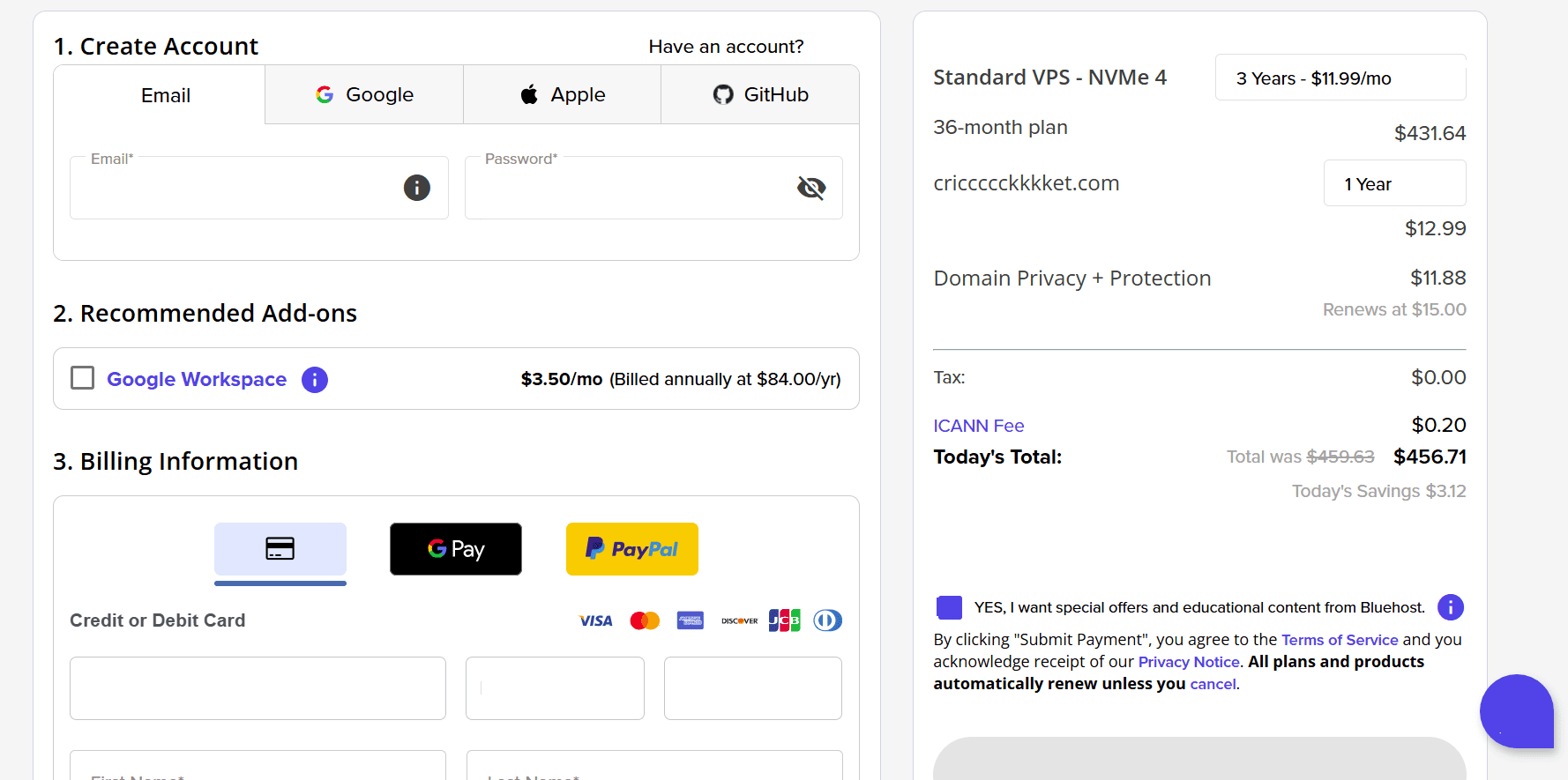Choose PayPal payment option
The image size is (1568, 780).
pyautogui.click(x=632, y=549)
